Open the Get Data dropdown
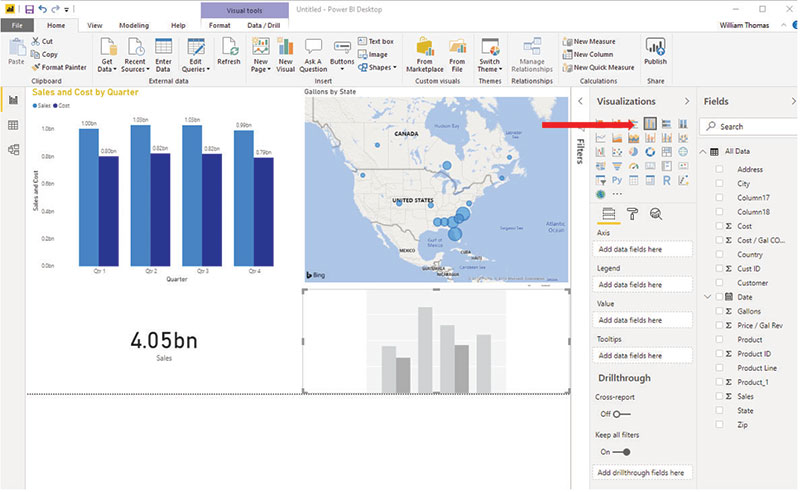 point(107,52)
